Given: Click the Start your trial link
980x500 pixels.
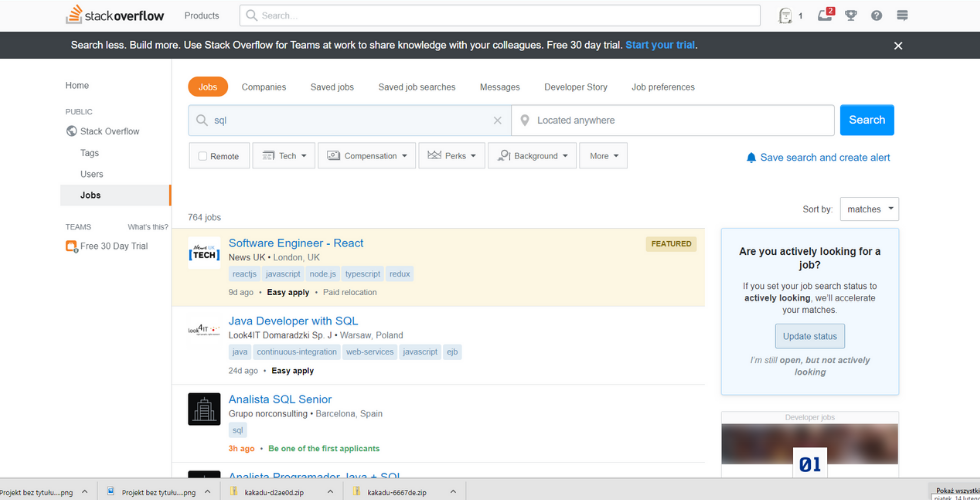Looking at the screenshot, I should tap(661, 45).
